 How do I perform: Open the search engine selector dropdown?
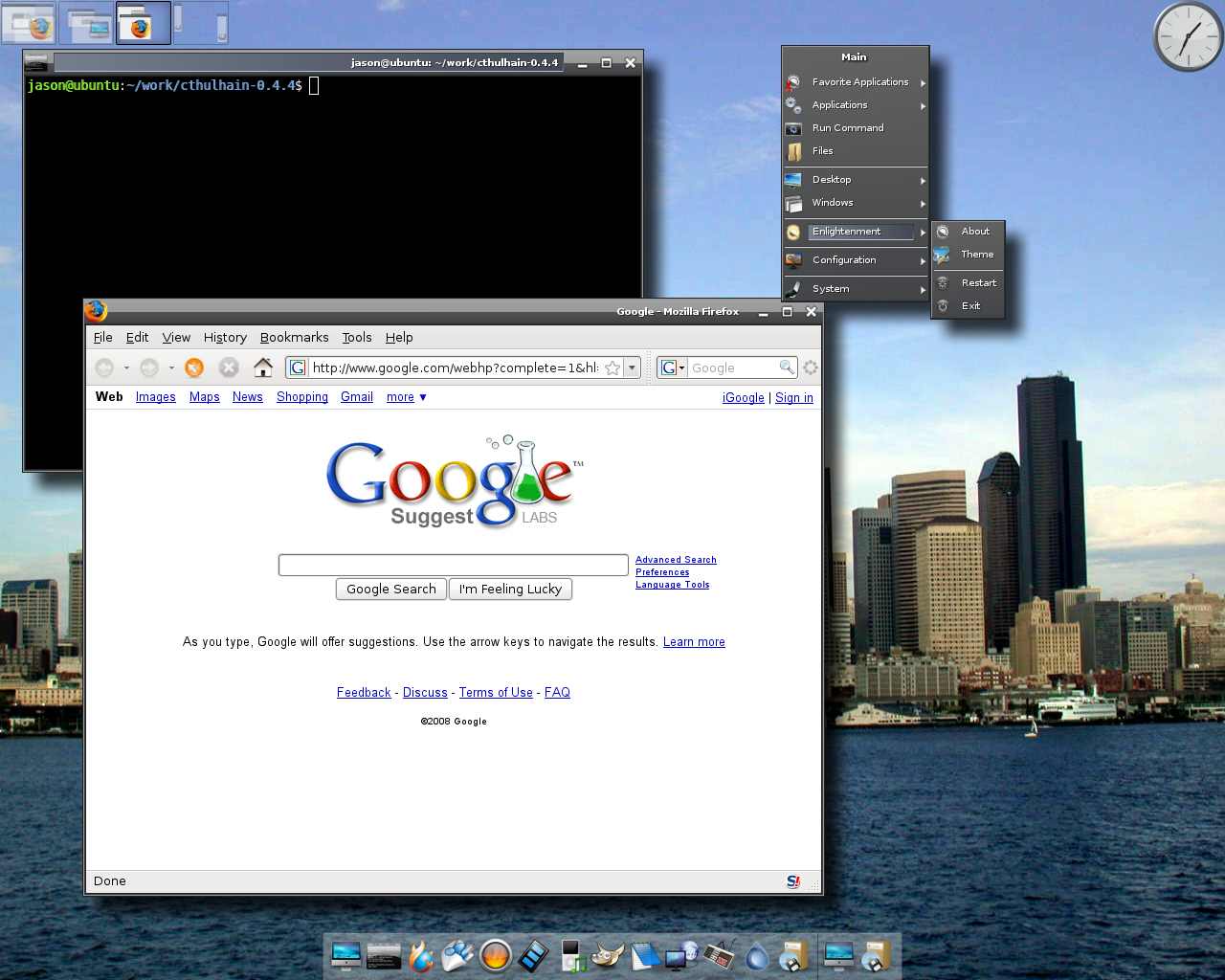673,367
